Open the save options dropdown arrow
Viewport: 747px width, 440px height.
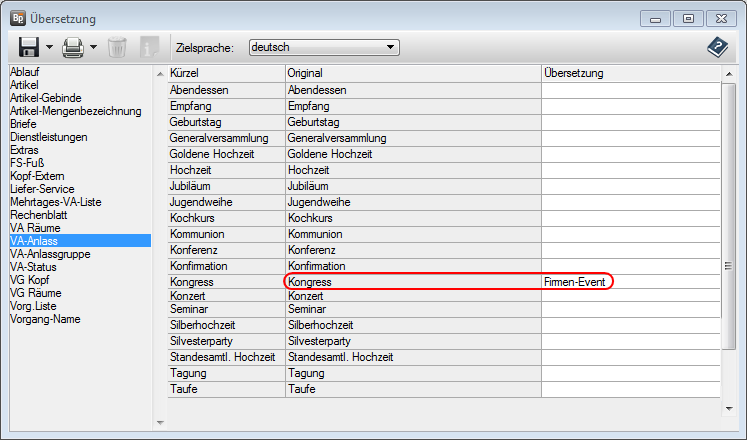click(x=49, y=47)
